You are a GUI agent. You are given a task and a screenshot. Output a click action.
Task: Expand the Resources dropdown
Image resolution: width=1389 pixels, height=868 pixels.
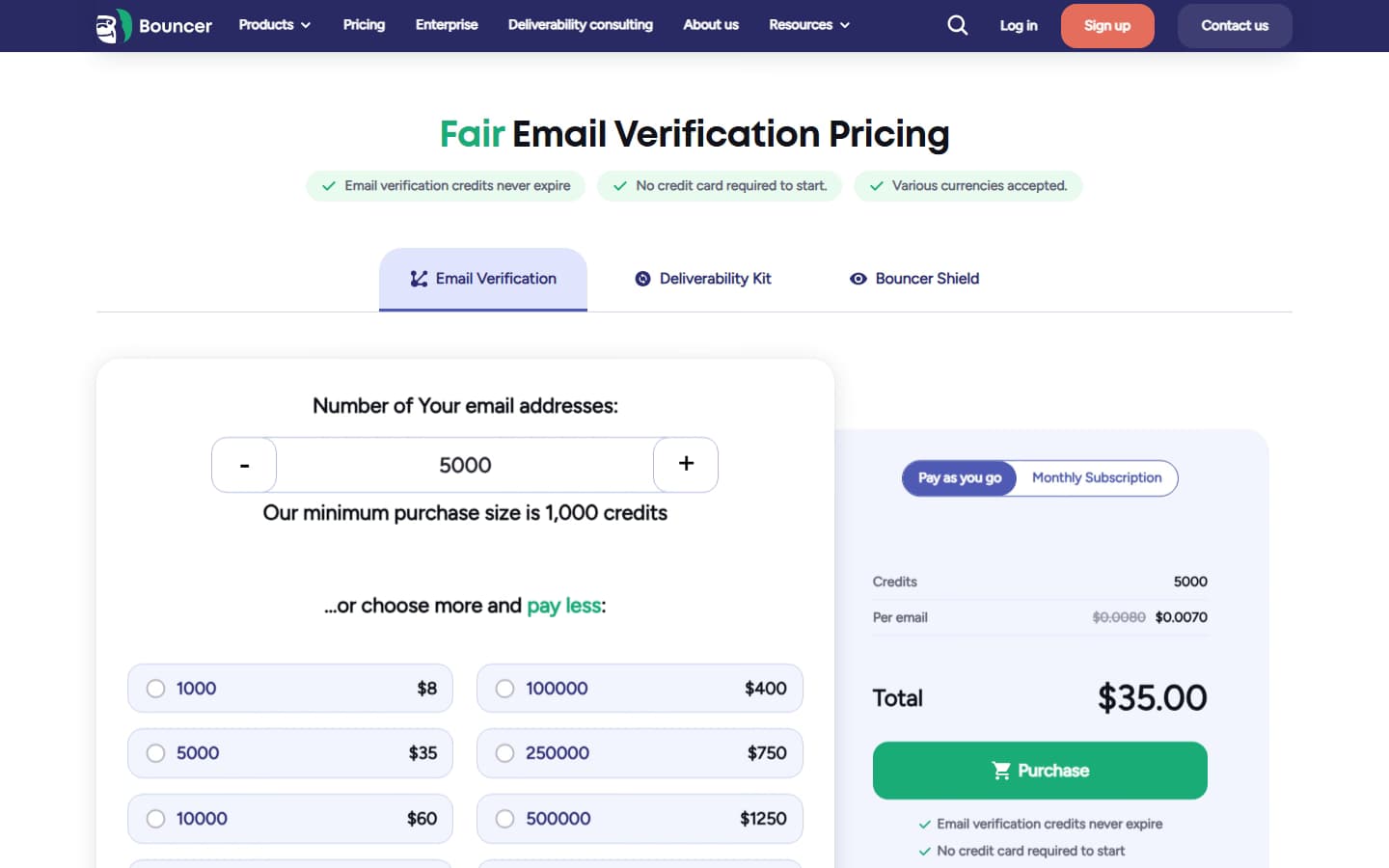(x=808, y=25)
